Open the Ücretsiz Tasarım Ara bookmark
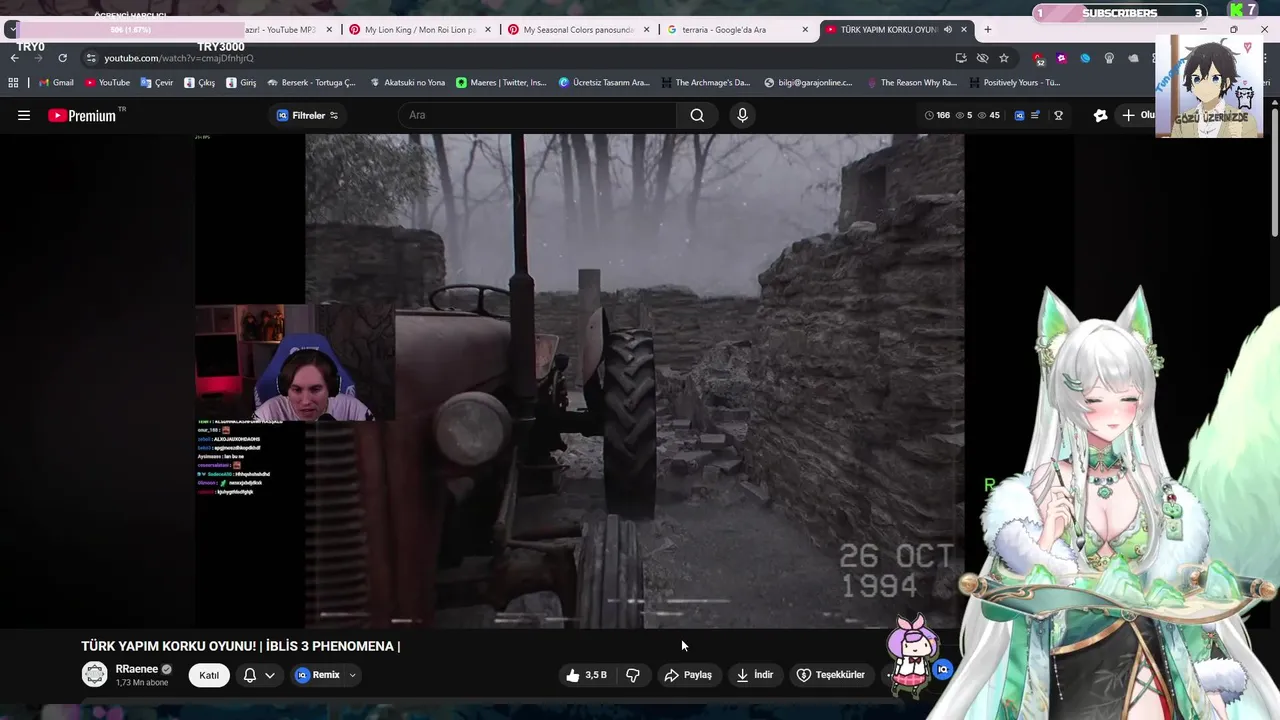Screen dimensions: 1280x720 point(604,83)
